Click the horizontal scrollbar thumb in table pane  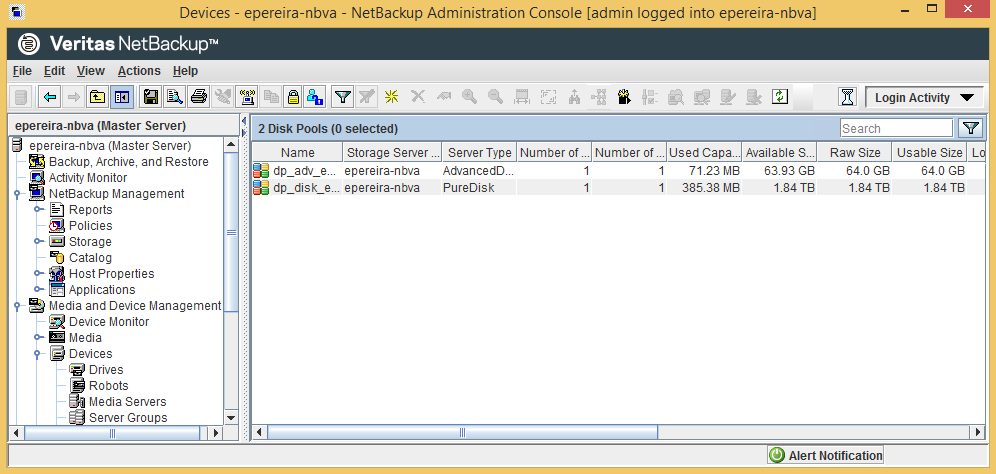(462, 432)
